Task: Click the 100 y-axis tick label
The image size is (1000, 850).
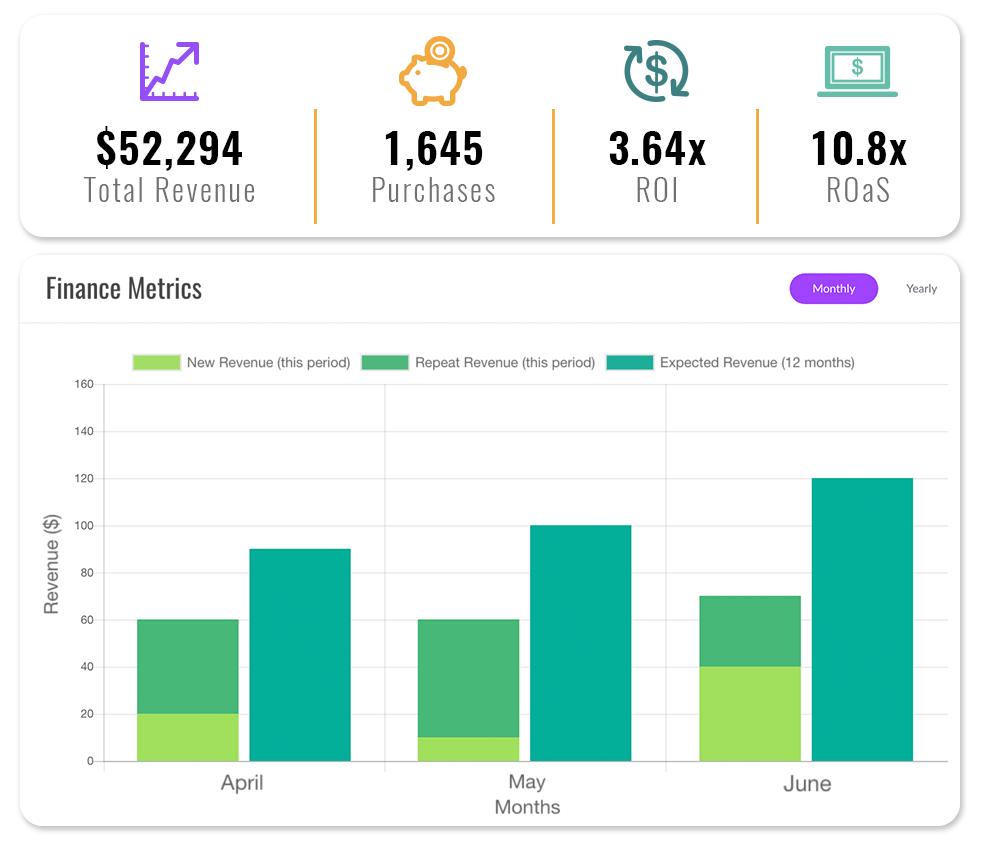Action: (84, 525)
